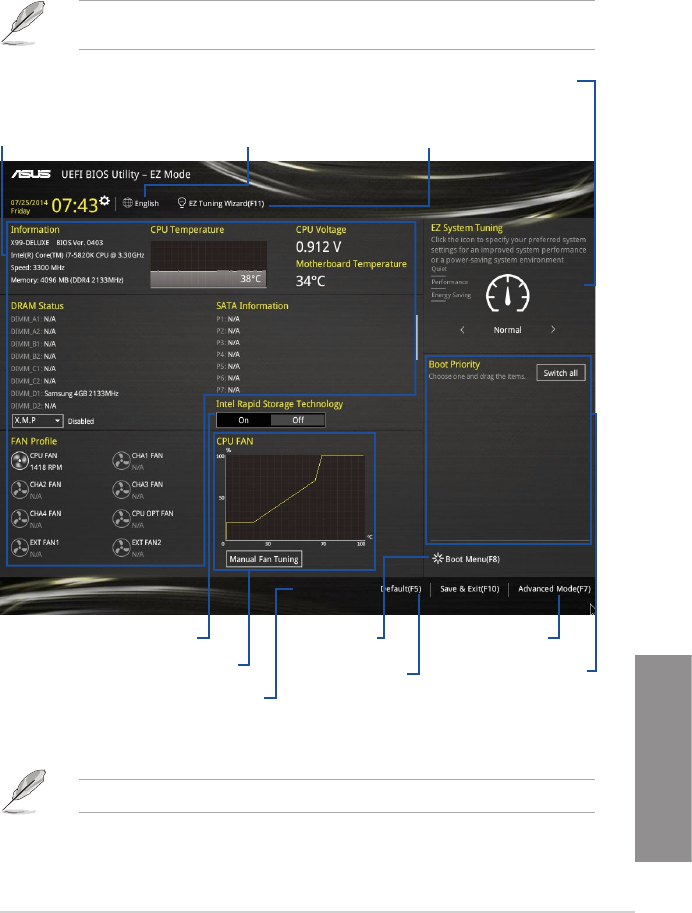
Task: Click the 34°C motherboard temperature value
Action: point(310,281)
